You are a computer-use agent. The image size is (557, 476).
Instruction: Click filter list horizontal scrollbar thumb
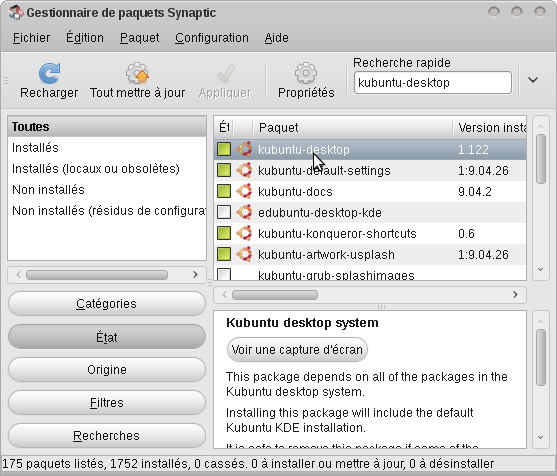pyautogui.click(x=97, y=275)
